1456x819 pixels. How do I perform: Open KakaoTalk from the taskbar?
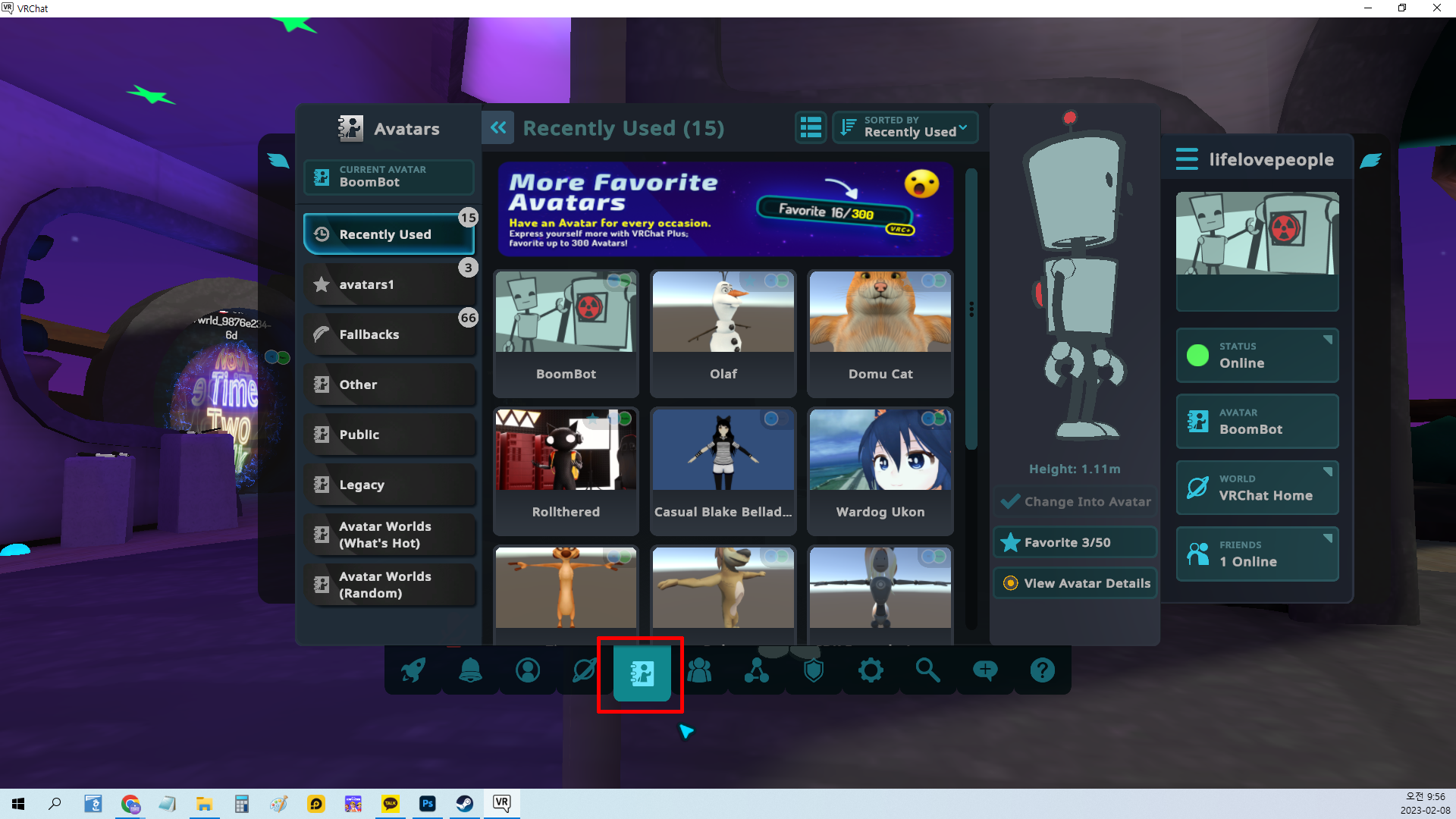[391, 804]
